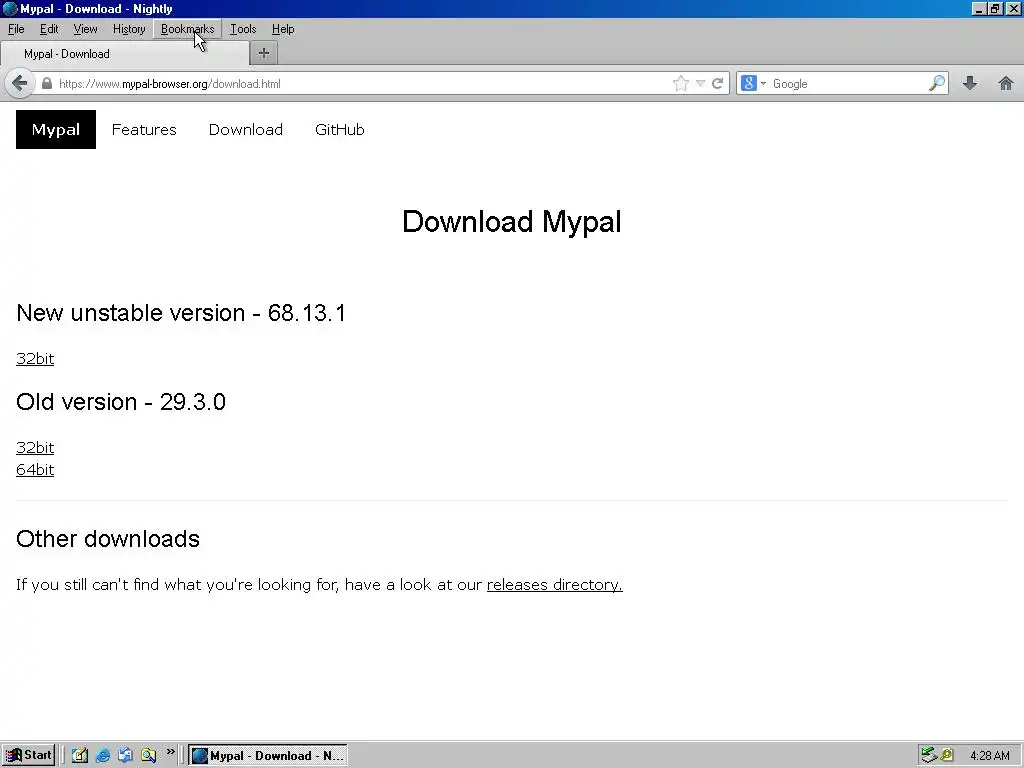Download 32bit of old version 29.3.0
Screen dimensions: 1024x768
tap(35, 447)
